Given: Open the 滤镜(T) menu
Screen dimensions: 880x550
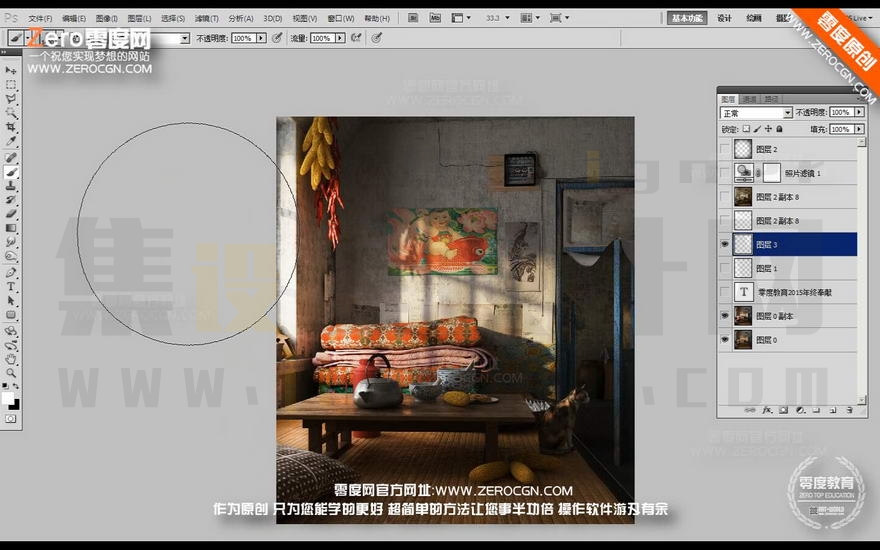Looking at the screenshot, I should 207,19.
